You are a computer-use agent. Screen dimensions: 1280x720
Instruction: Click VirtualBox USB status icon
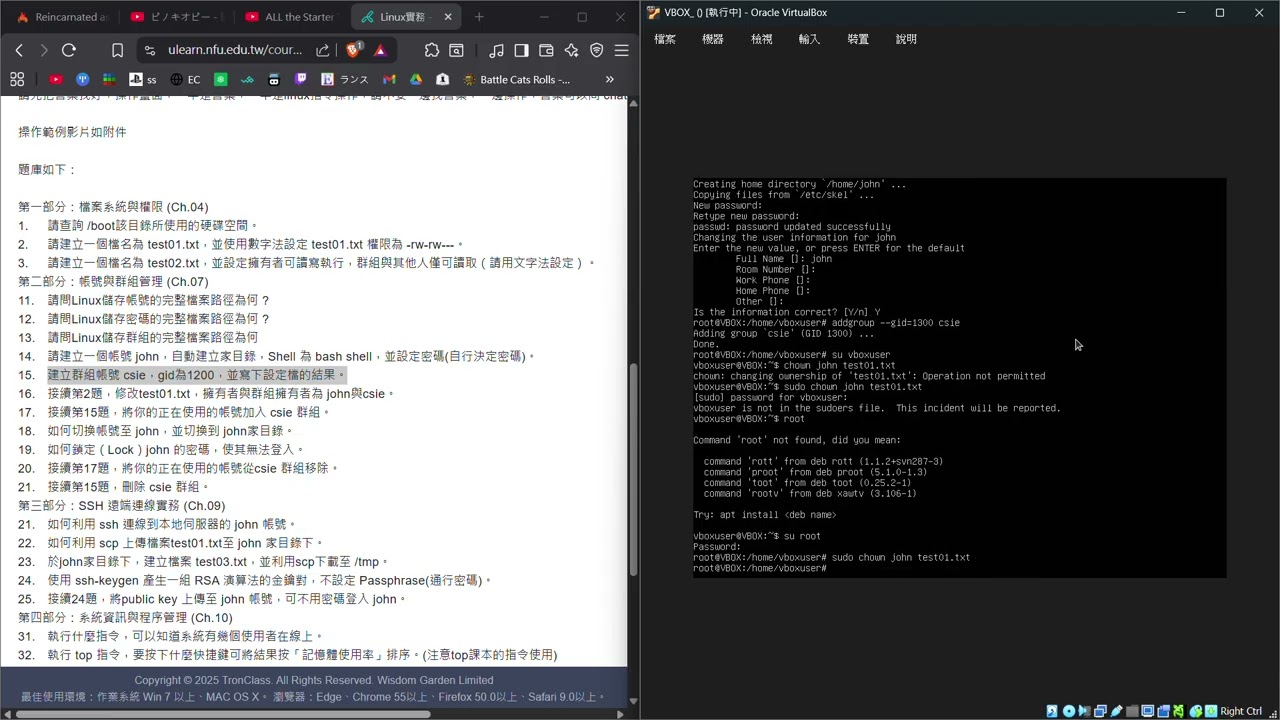coord(1117,711)
